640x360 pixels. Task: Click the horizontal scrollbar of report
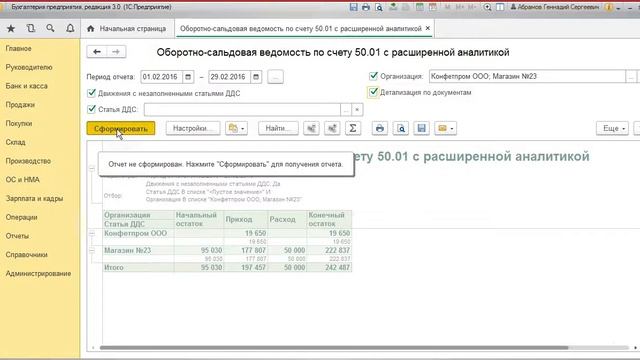(334, 348)
